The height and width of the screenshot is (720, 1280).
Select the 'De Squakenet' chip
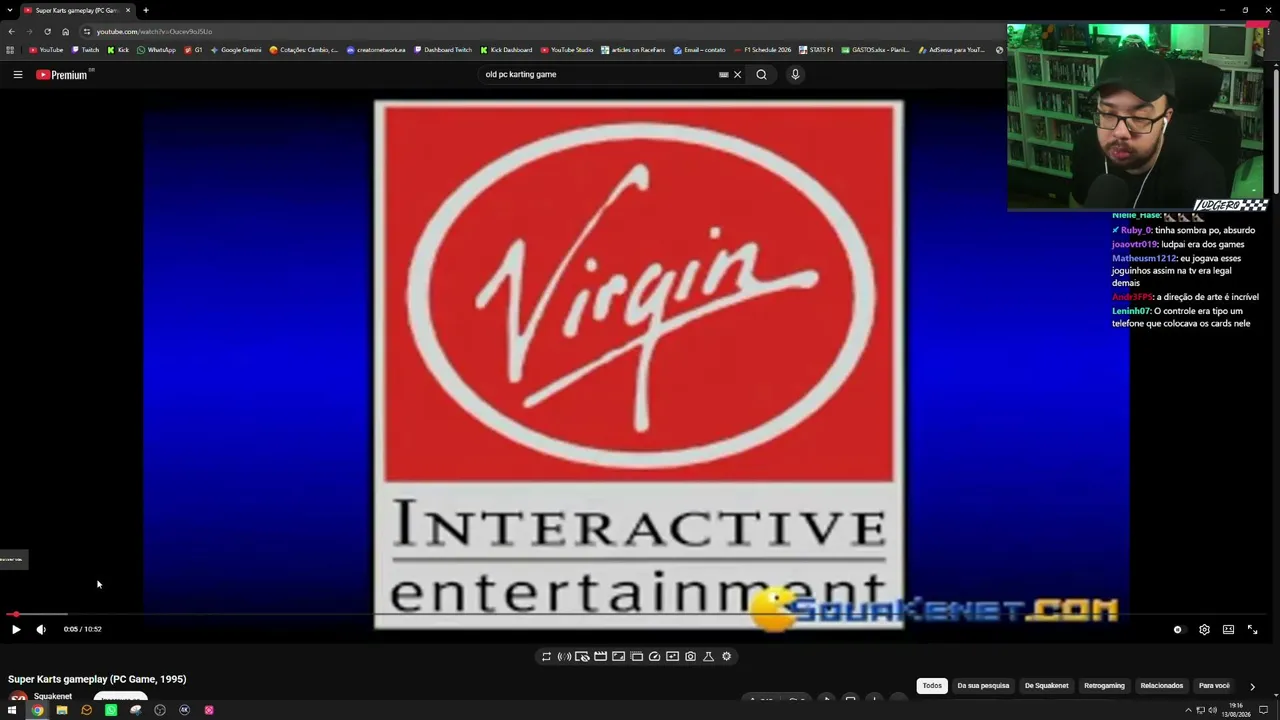[x=1046, y=686]
